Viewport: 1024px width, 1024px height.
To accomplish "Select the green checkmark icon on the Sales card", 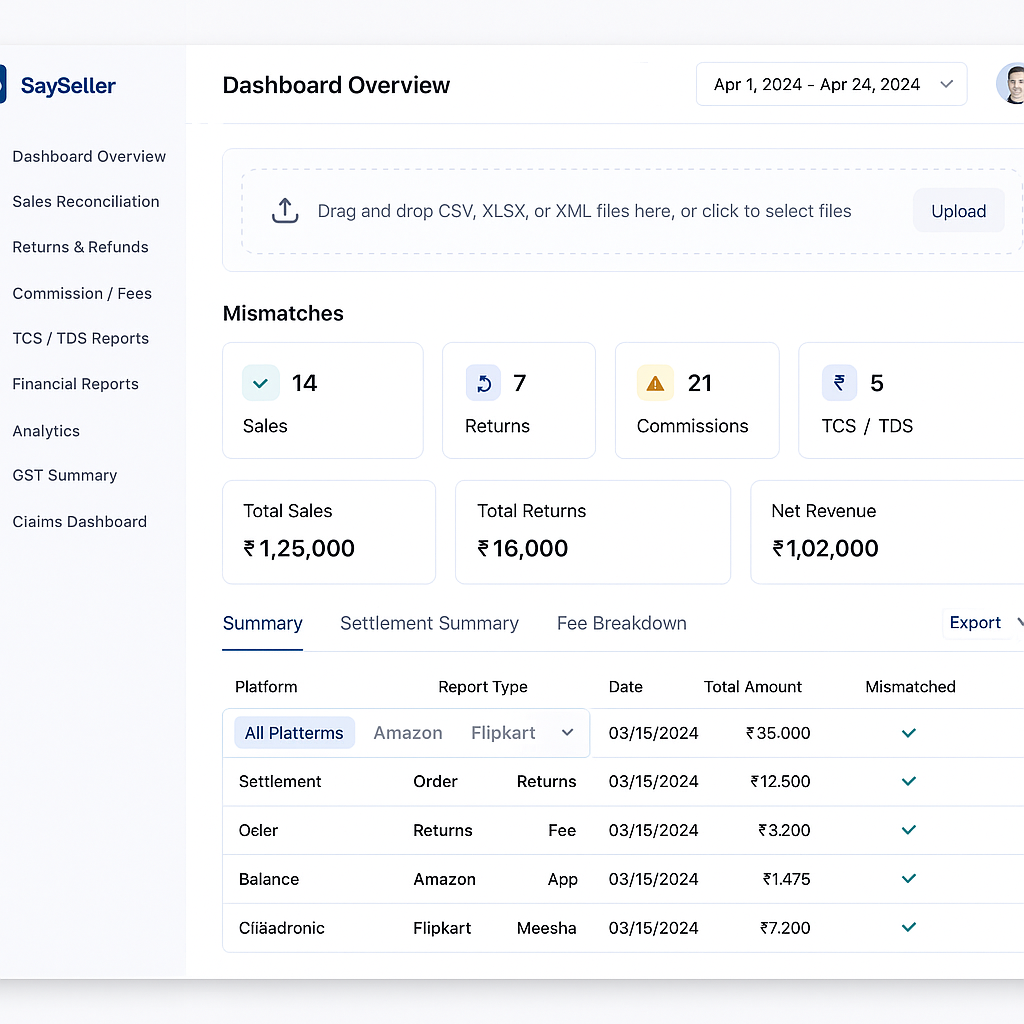I will 260,382.
